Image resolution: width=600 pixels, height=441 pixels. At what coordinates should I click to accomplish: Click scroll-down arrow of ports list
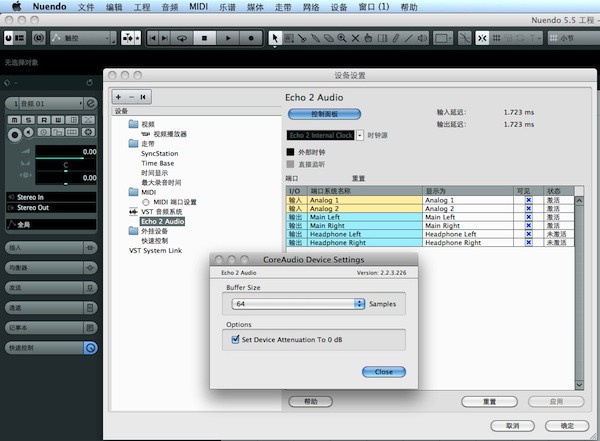[x=579, y=385]
